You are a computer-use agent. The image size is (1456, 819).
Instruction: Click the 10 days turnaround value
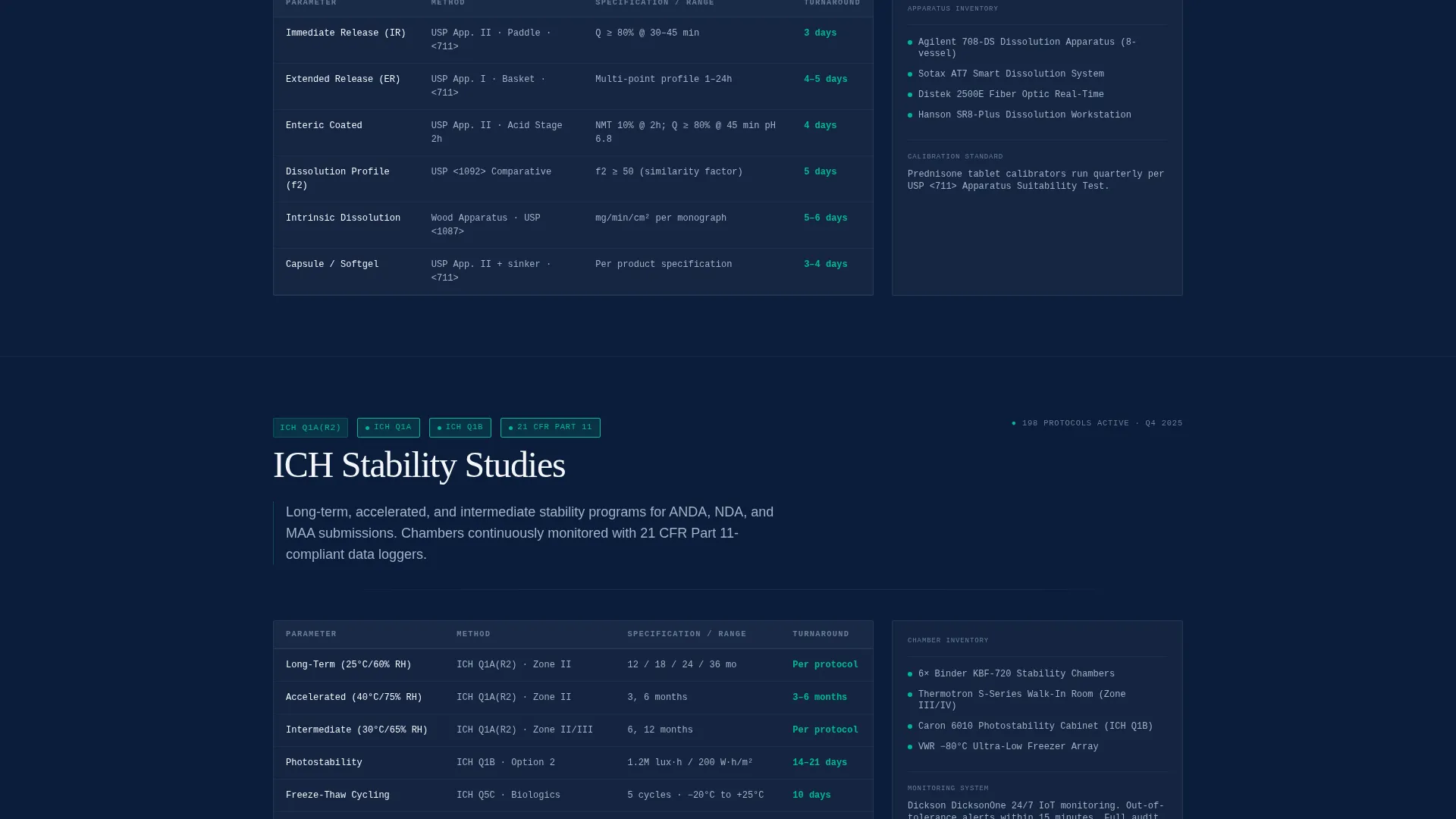(x=811, y=795)
